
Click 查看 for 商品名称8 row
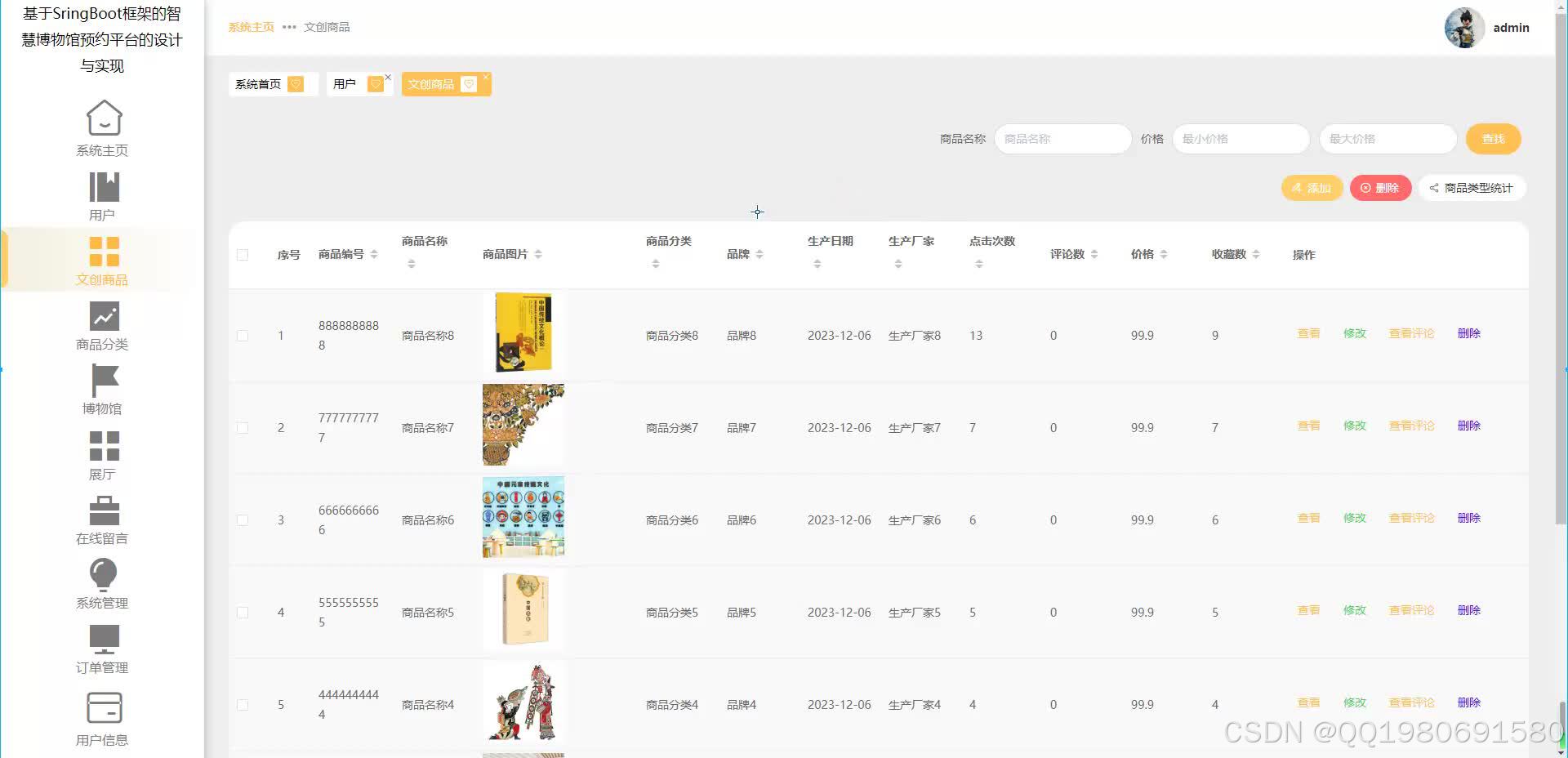1308,333
